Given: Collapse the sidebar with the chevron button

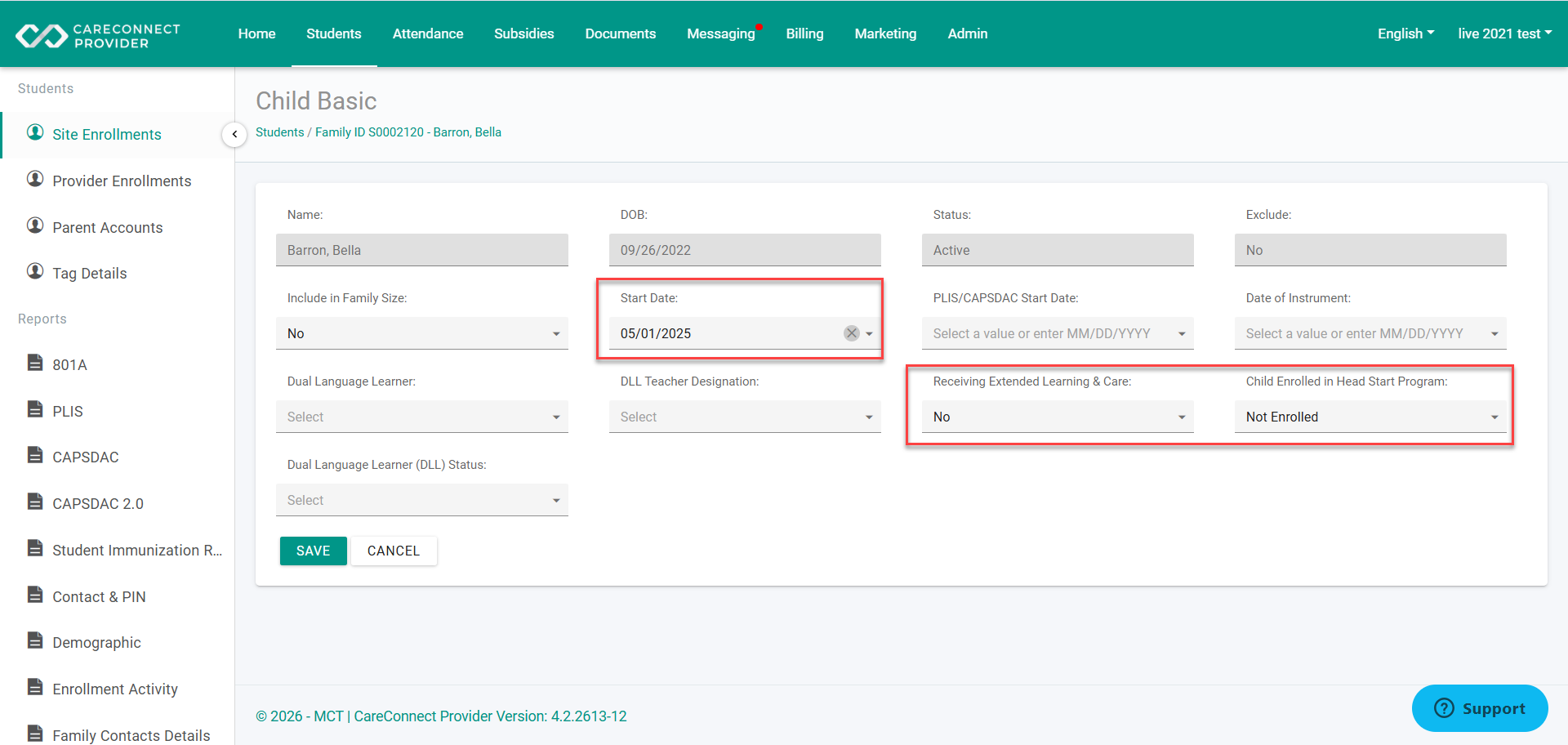Looking at the screenshot, I should point(234,134).
